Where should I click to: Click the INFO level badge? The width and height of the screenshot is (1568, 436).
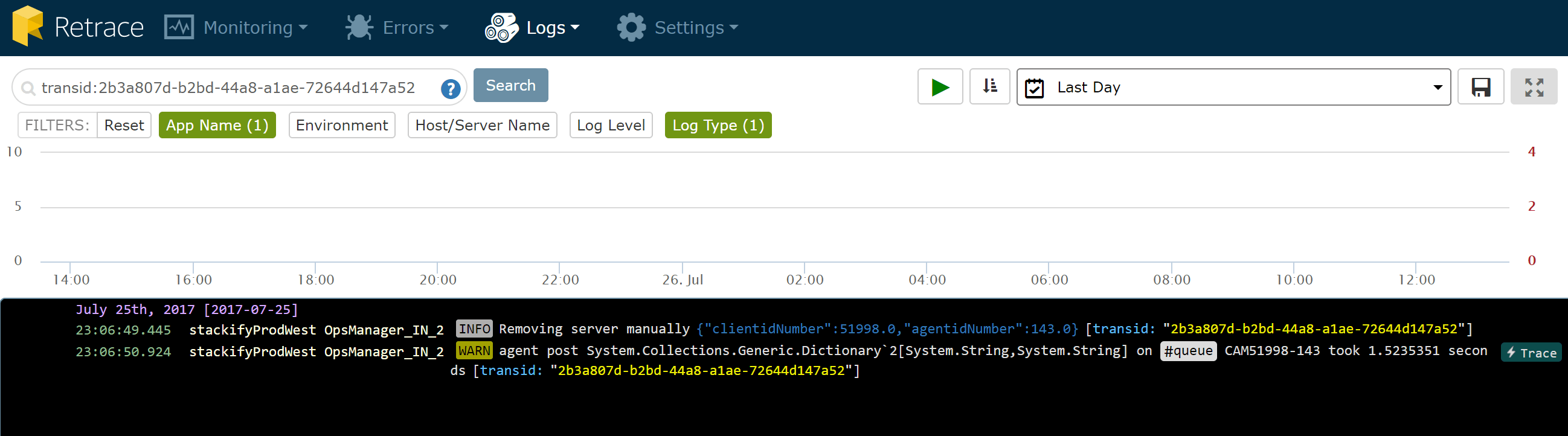474,330
